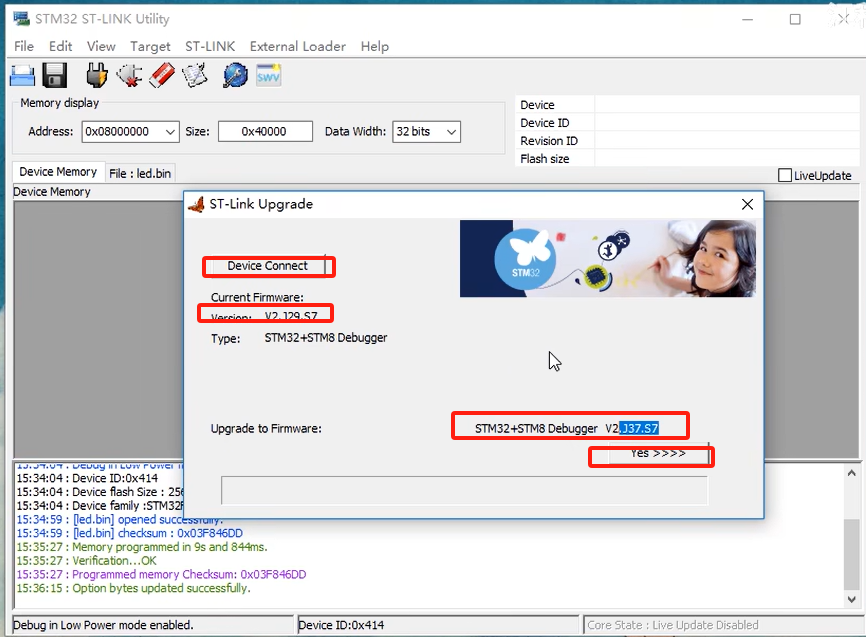
Task: Open the Edit menu
Action: (x=60, y=46)
